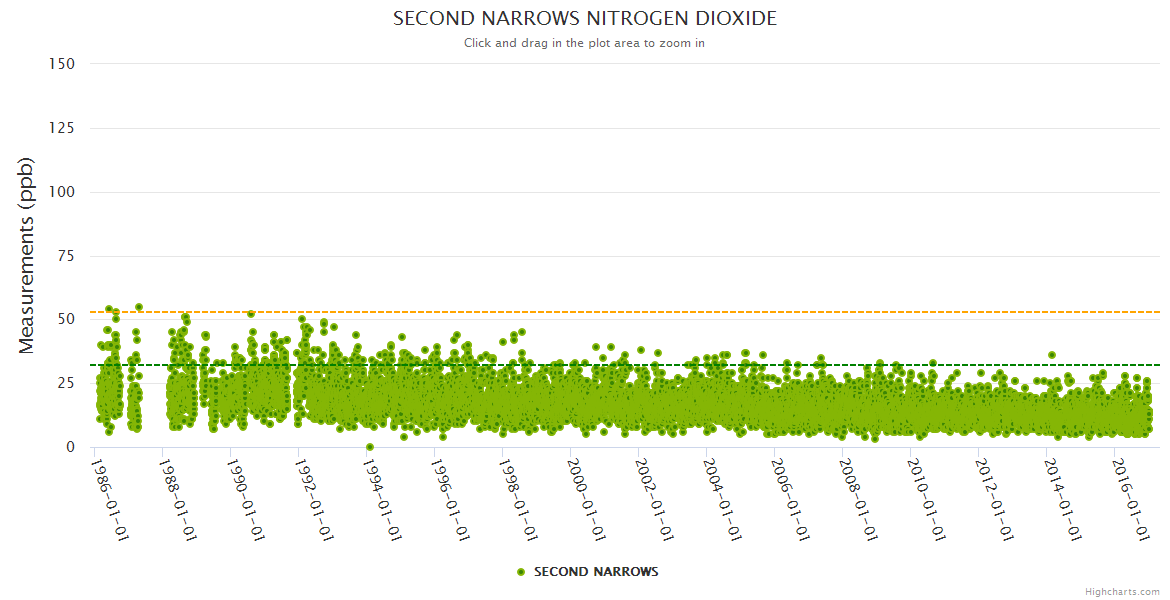Click the zero-value data point near 1994
The image size is (1170, 600).
point(370,447)
